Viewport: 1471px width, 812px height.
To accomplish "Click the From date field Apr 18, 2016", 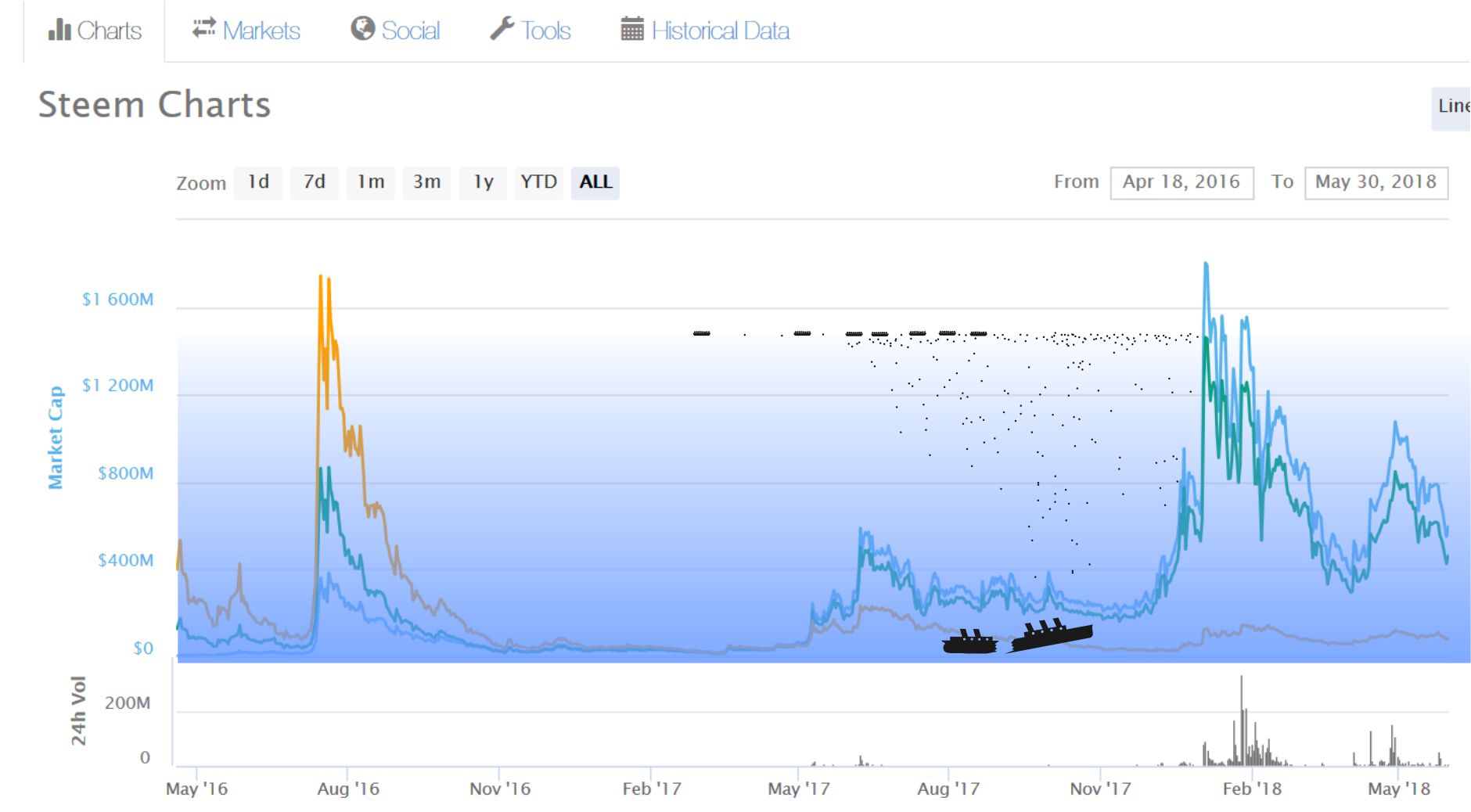I will 1181,182.
